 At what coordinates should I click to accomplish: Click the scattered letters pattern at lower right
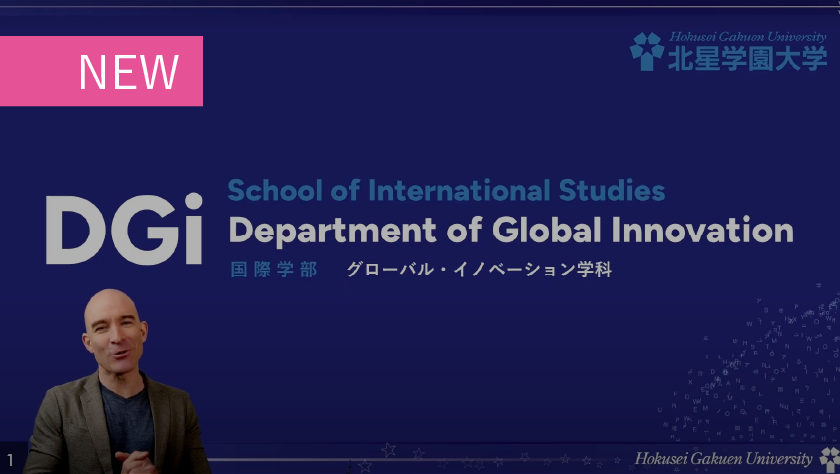(x=760, y=380)
